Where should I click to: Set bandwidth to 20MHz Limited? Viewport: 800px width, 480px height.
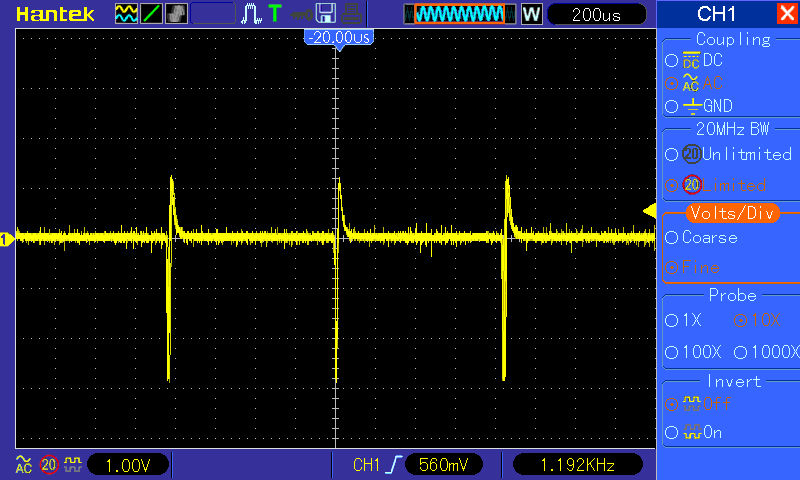(715, 185)
